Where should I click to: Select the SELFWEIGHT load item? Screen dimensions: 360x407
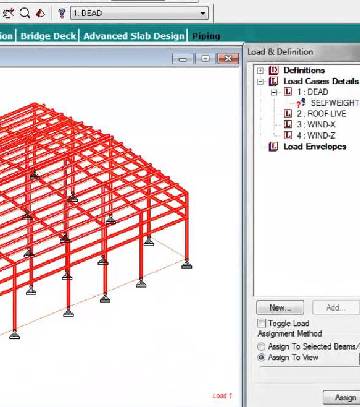tap(335, 103)
